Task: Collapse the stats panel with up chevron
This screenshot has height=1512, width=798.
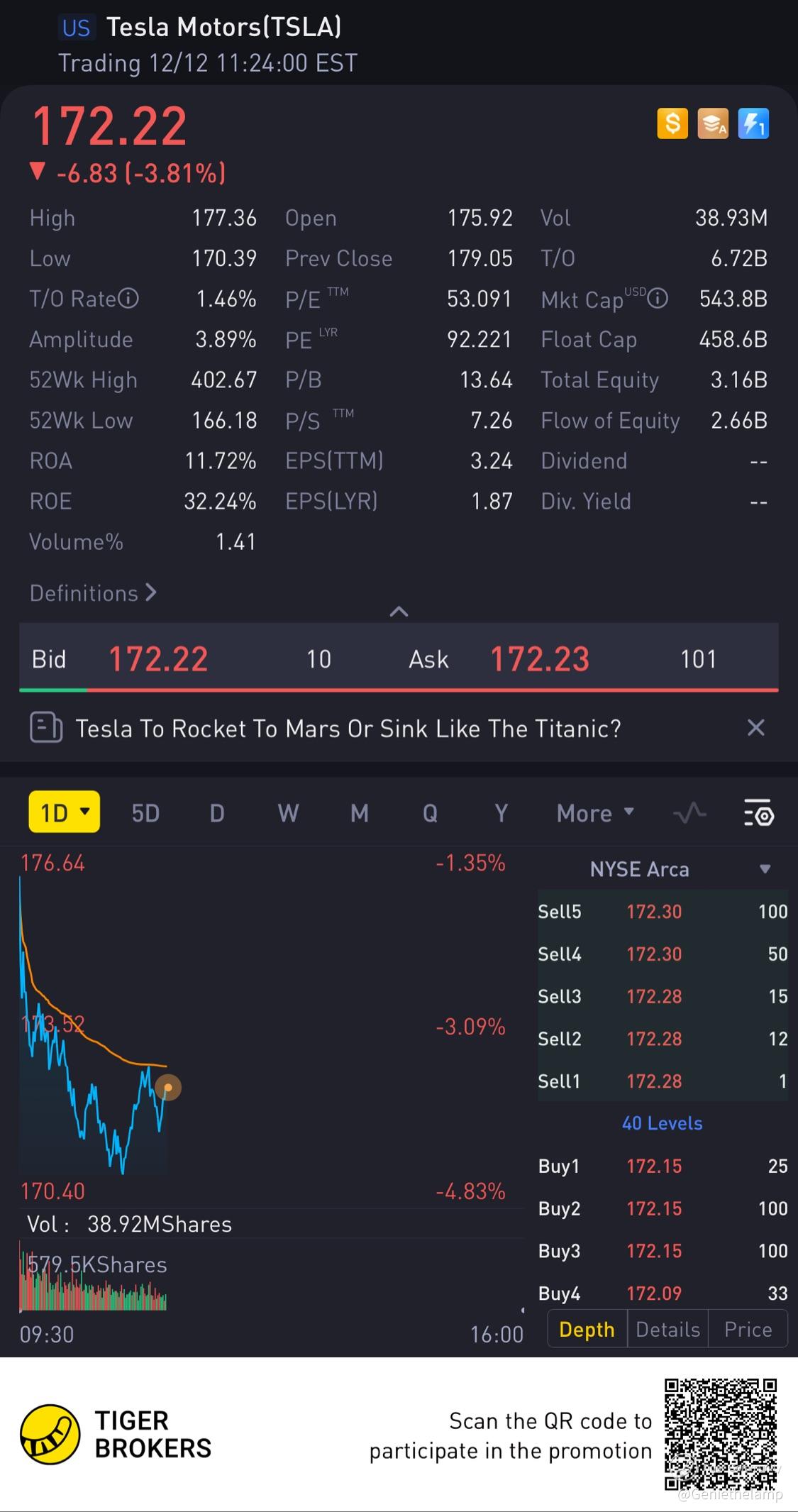Action: pyautogui.click(x=399, y=611)
